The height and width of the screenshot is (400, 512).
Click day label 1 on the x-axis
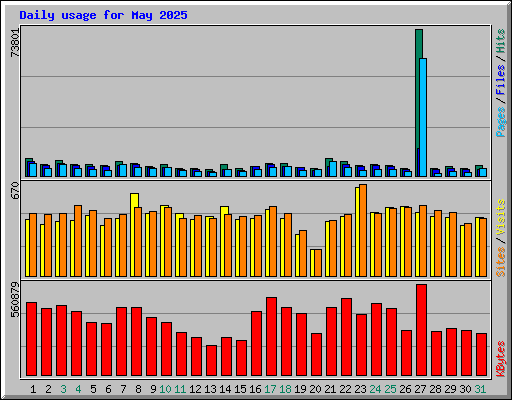pyautogui.click(x=33, y=389)
